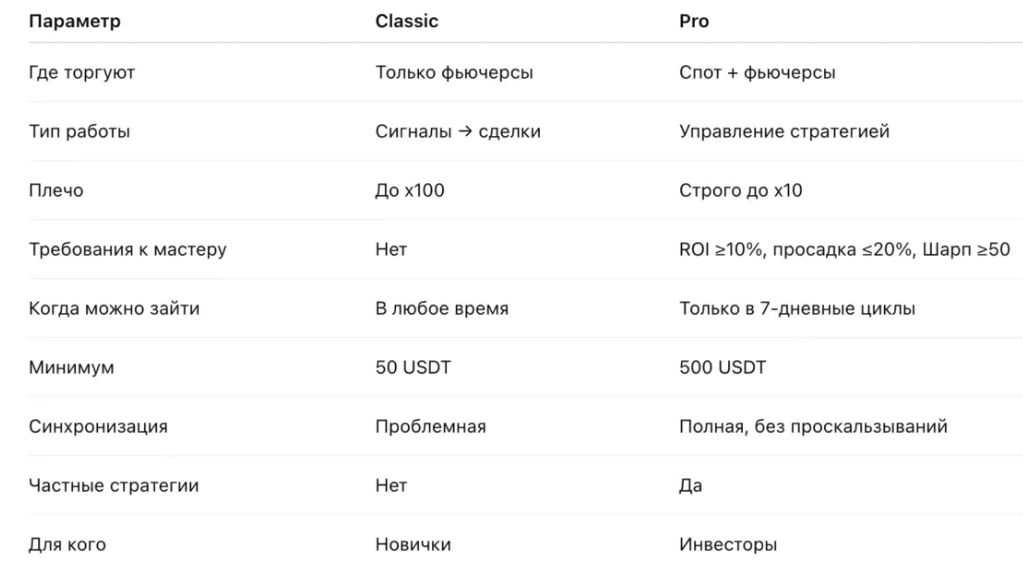Select the "Спот + фьючерсы" cell

(757, 72)
